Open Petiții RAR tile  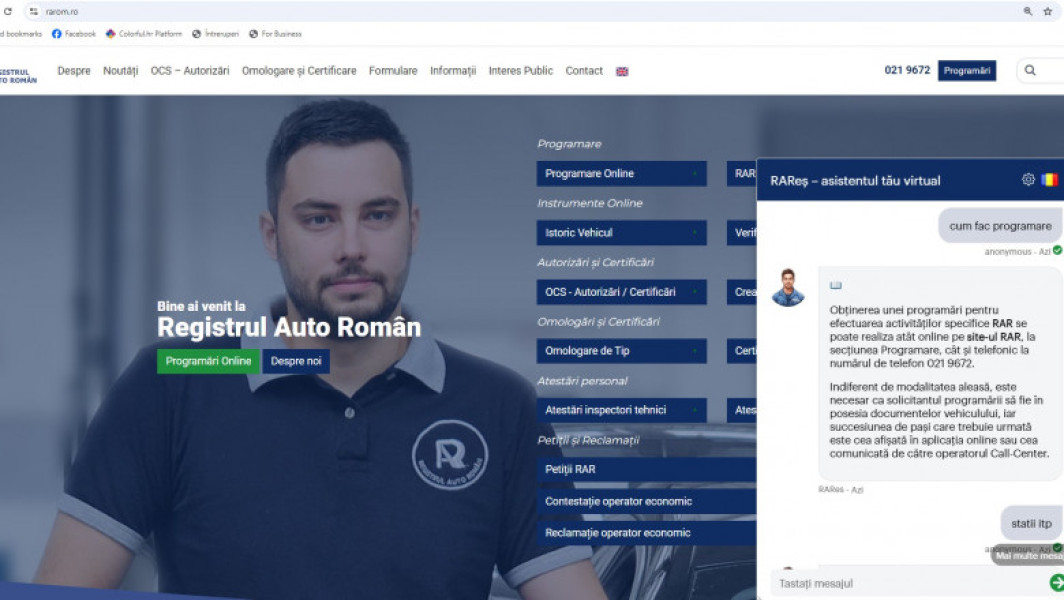(647, 469)
